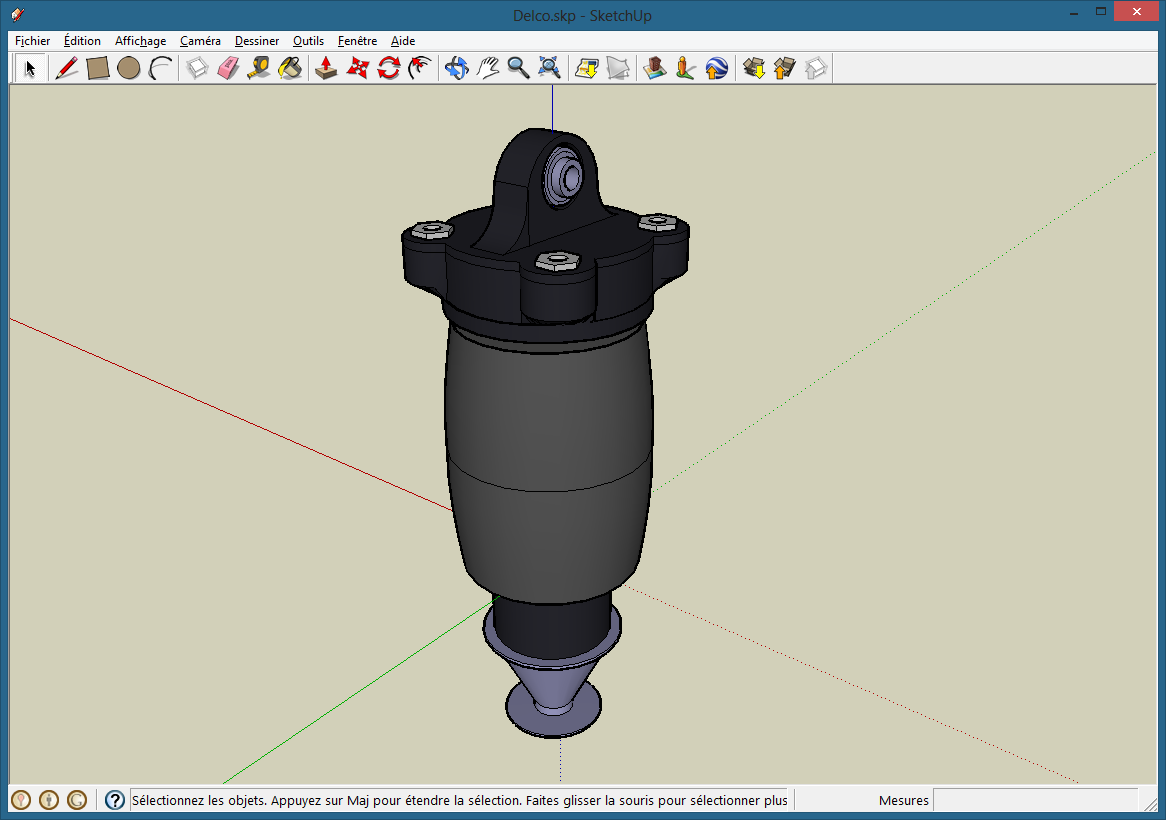The width and height of the screenshot is (1166, 820).
Task: Open the Fenêtre menu
Action: [x=357, y=41]
